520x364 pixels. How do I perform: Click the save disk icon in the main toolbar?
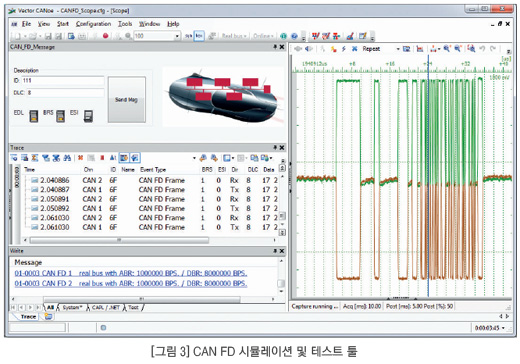click(x=48, y=36)
